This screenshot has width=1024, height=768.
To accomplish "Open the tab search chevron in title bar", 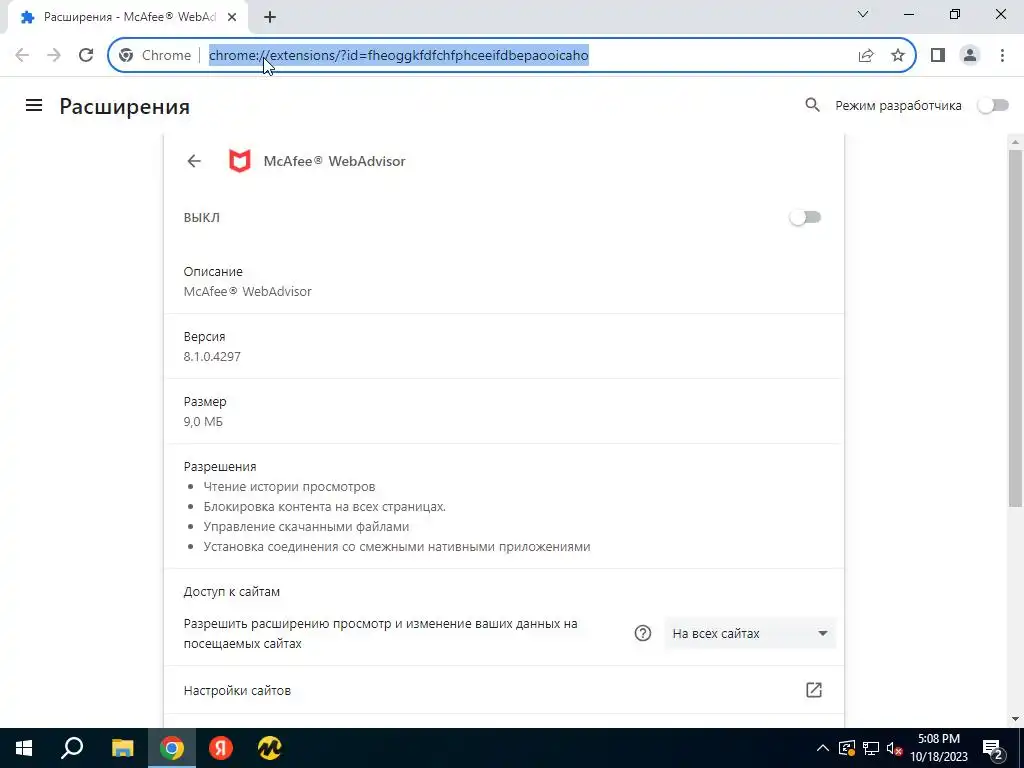I will coord(863,14).
